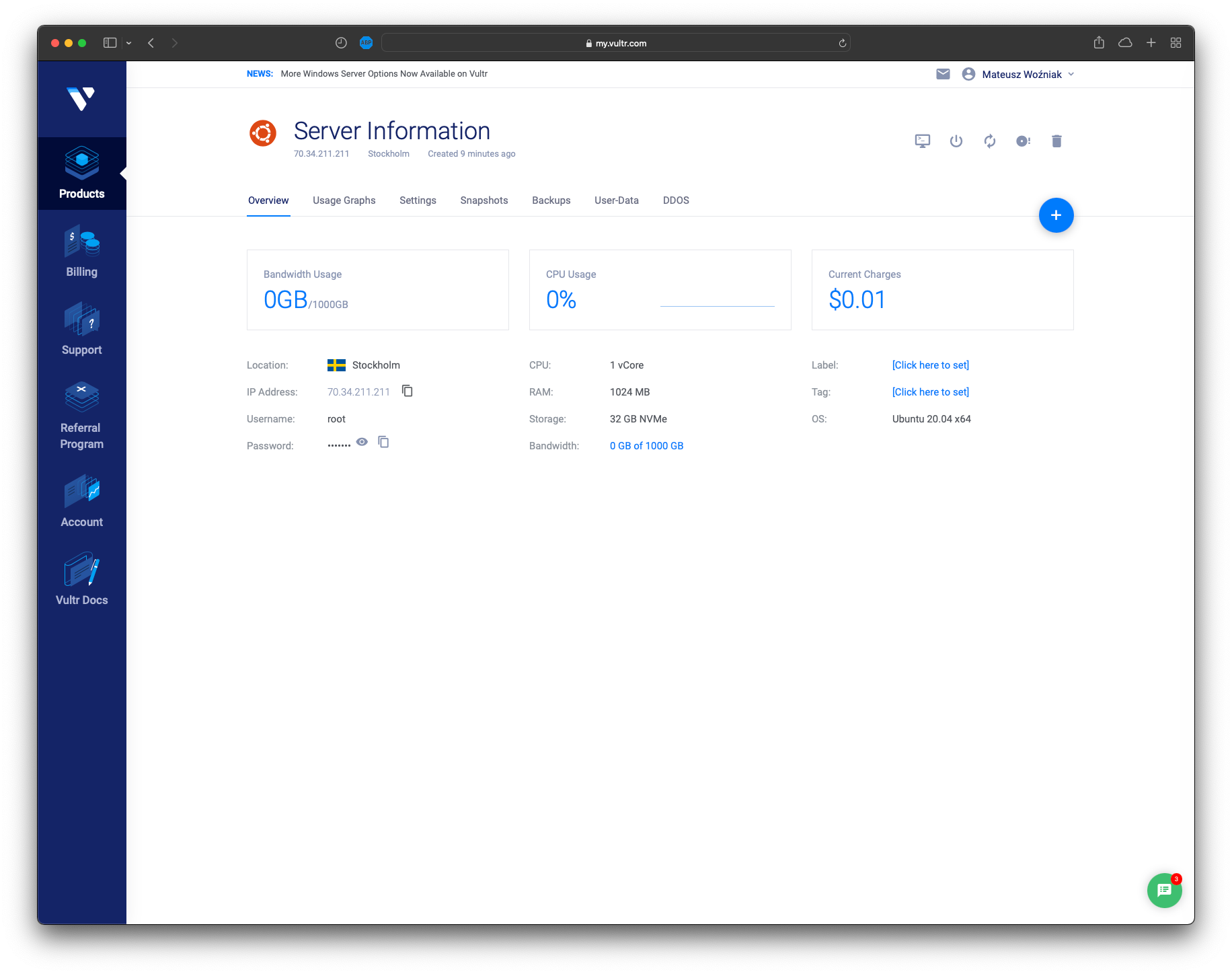1232x974 pixels.
Task: Click the Current Charges $0.01 card
Action: click(943, 290)
